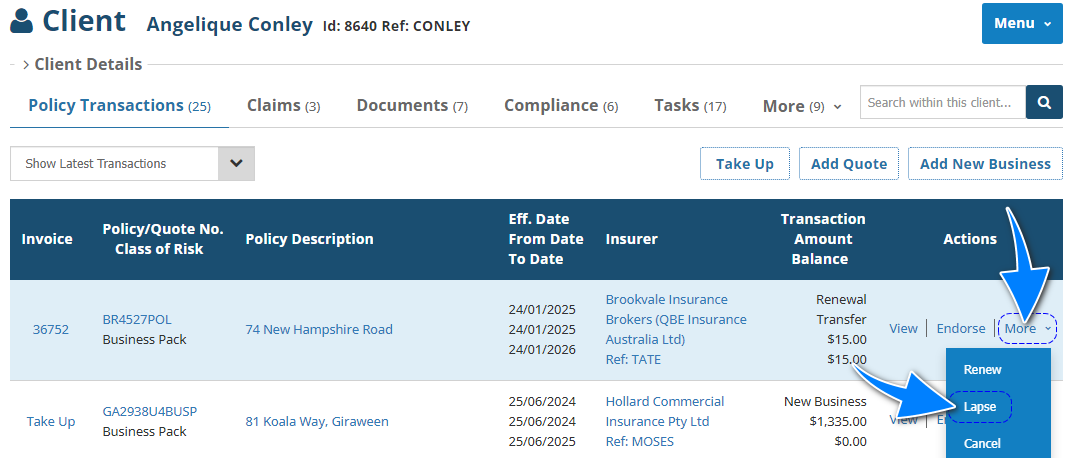The width and height of the screenshot is (1066, 458).
Task: Click Cancel in the actions menu
Action: pos(982,443)
